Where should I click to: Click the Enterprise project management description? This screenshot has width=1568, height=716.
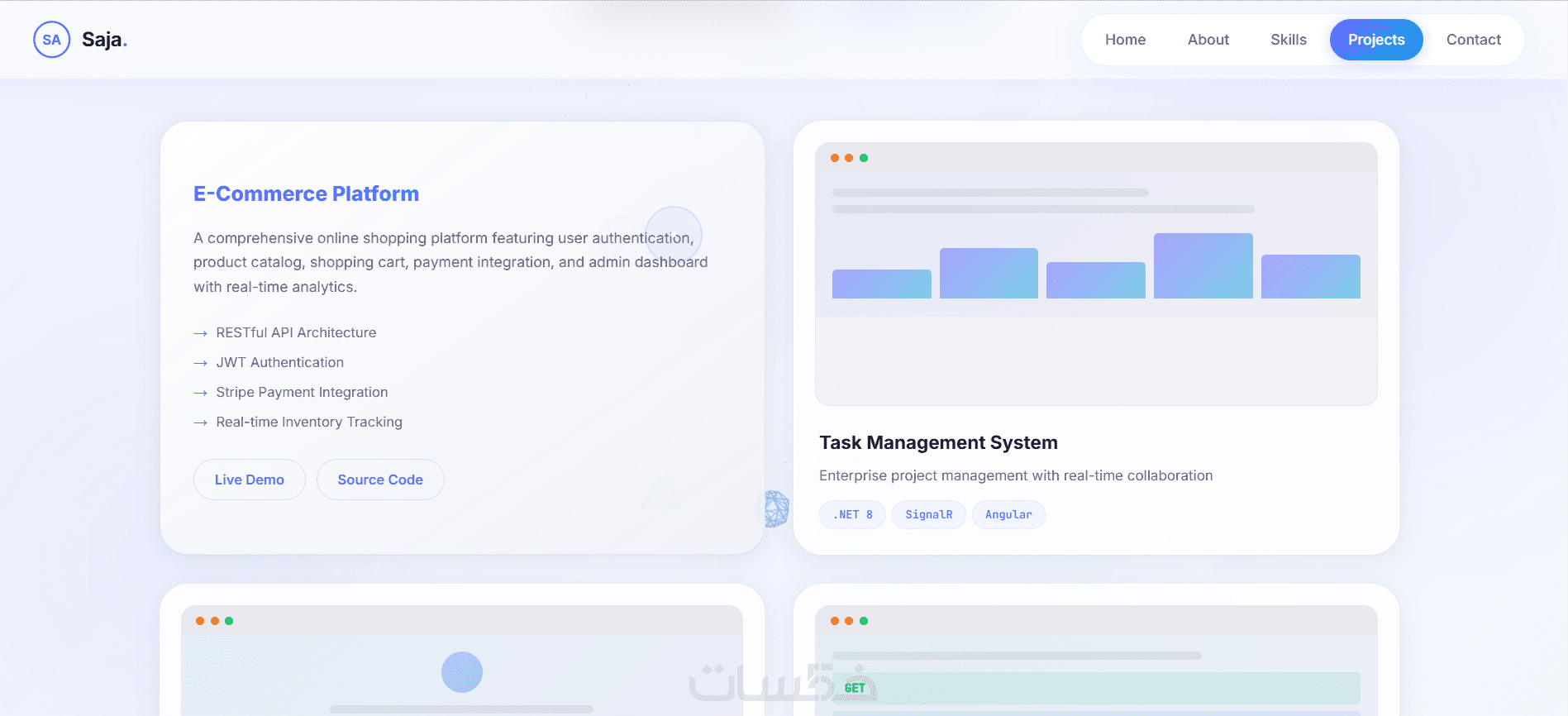[1016, 475]
